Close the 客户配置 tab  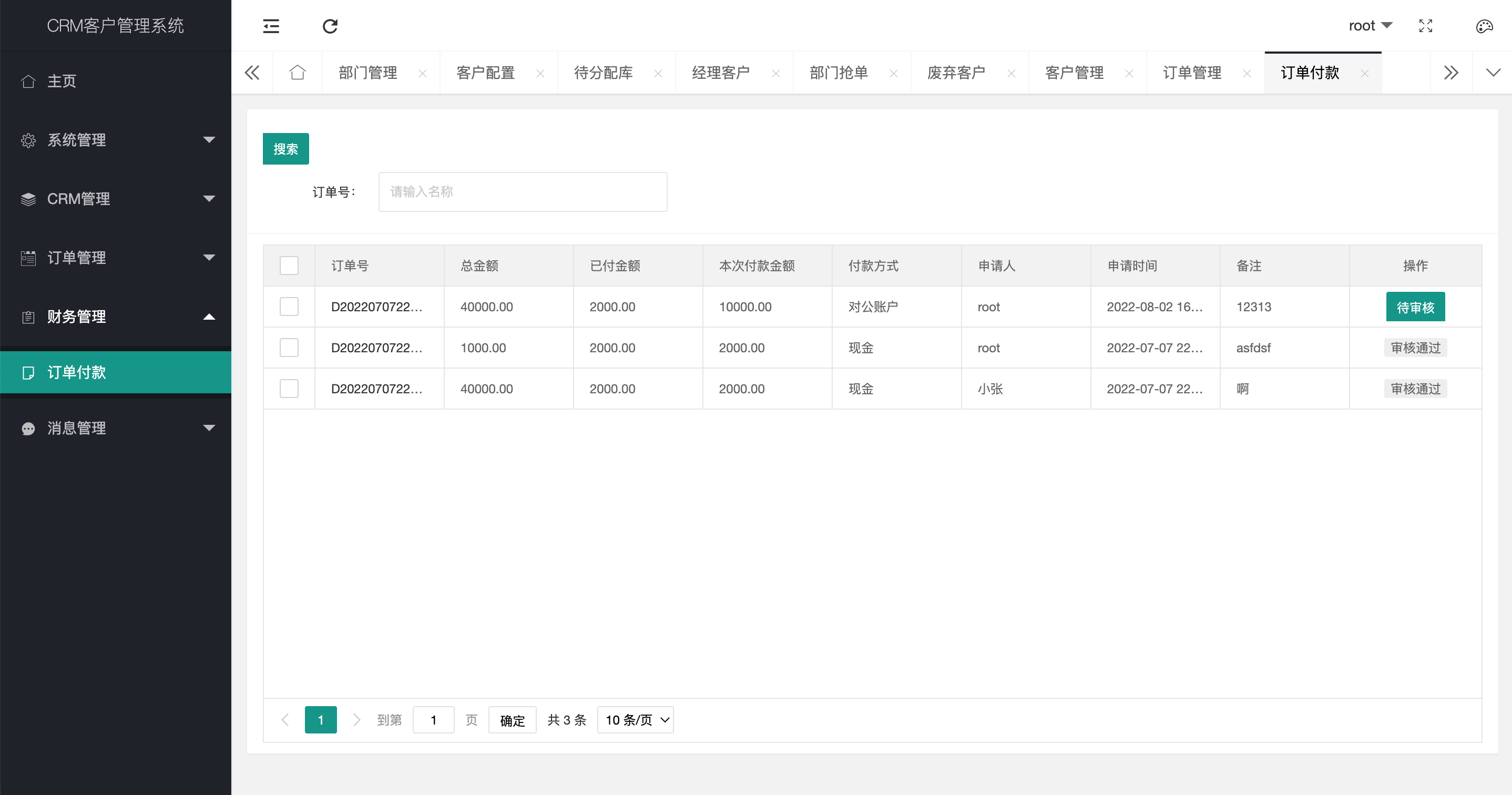click(540, 74)
